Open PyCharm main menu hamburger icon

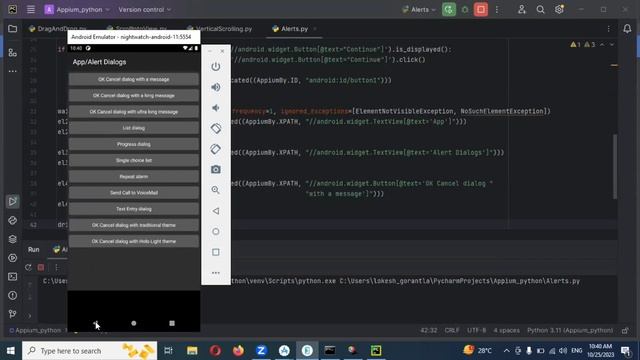click(31, 9)
